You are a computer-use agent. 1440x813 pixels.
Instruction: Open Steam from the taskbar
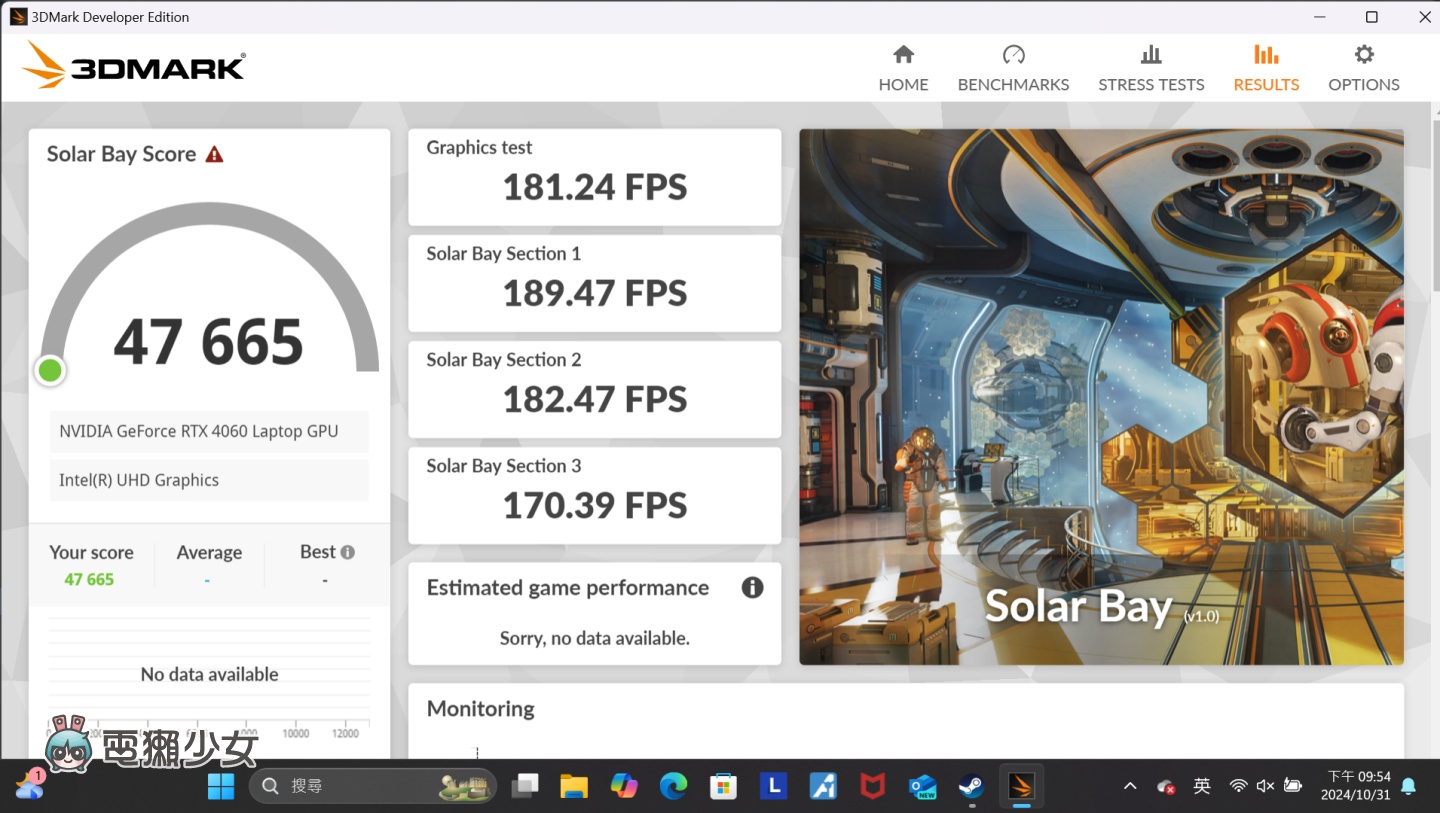click(x=970, y=787)
